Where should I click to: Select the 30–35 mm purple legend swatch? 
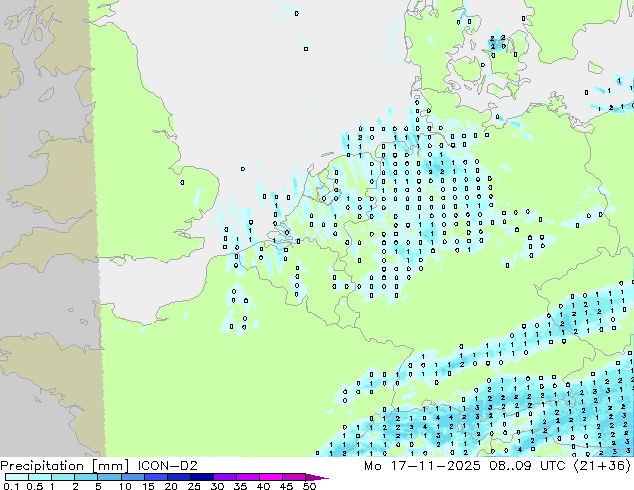tap(225, 477)
